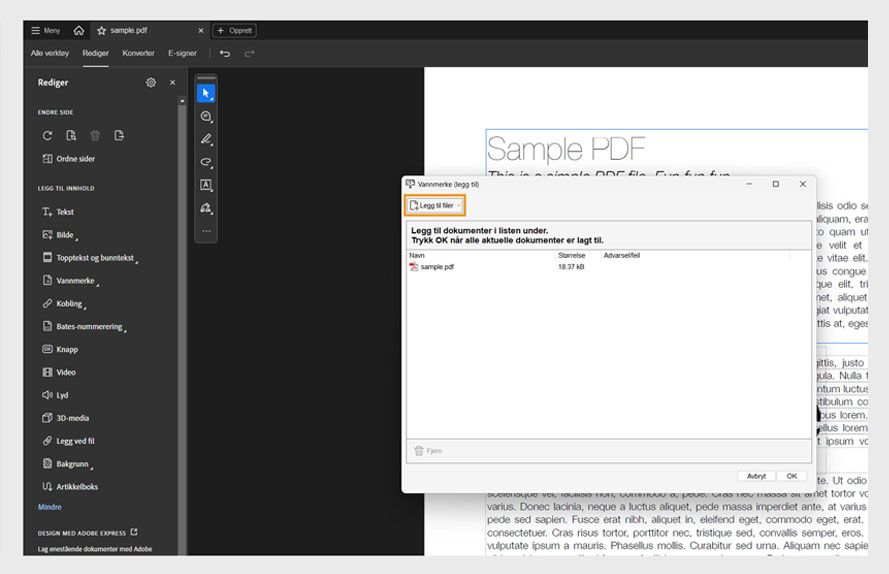
Task: Open the Konverter tab
Action: [138, 53]
